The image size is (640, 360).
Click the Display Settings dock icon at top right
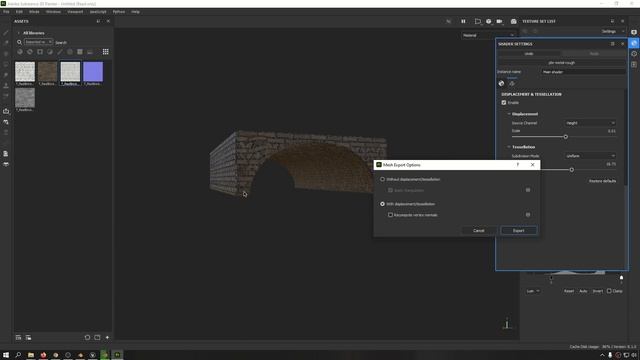tap(634, 32)
